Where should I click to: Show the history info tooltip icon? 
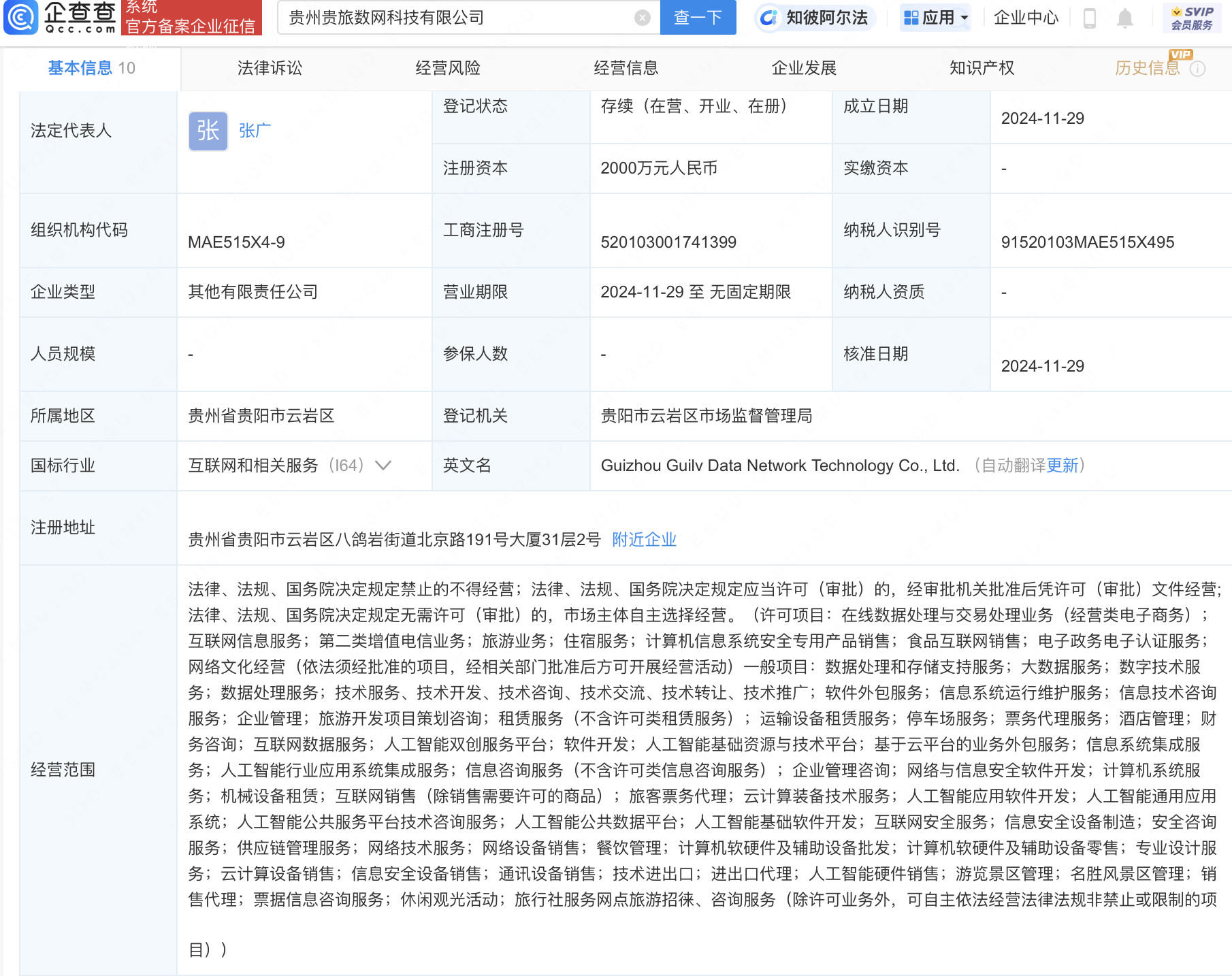[1198, 69]
